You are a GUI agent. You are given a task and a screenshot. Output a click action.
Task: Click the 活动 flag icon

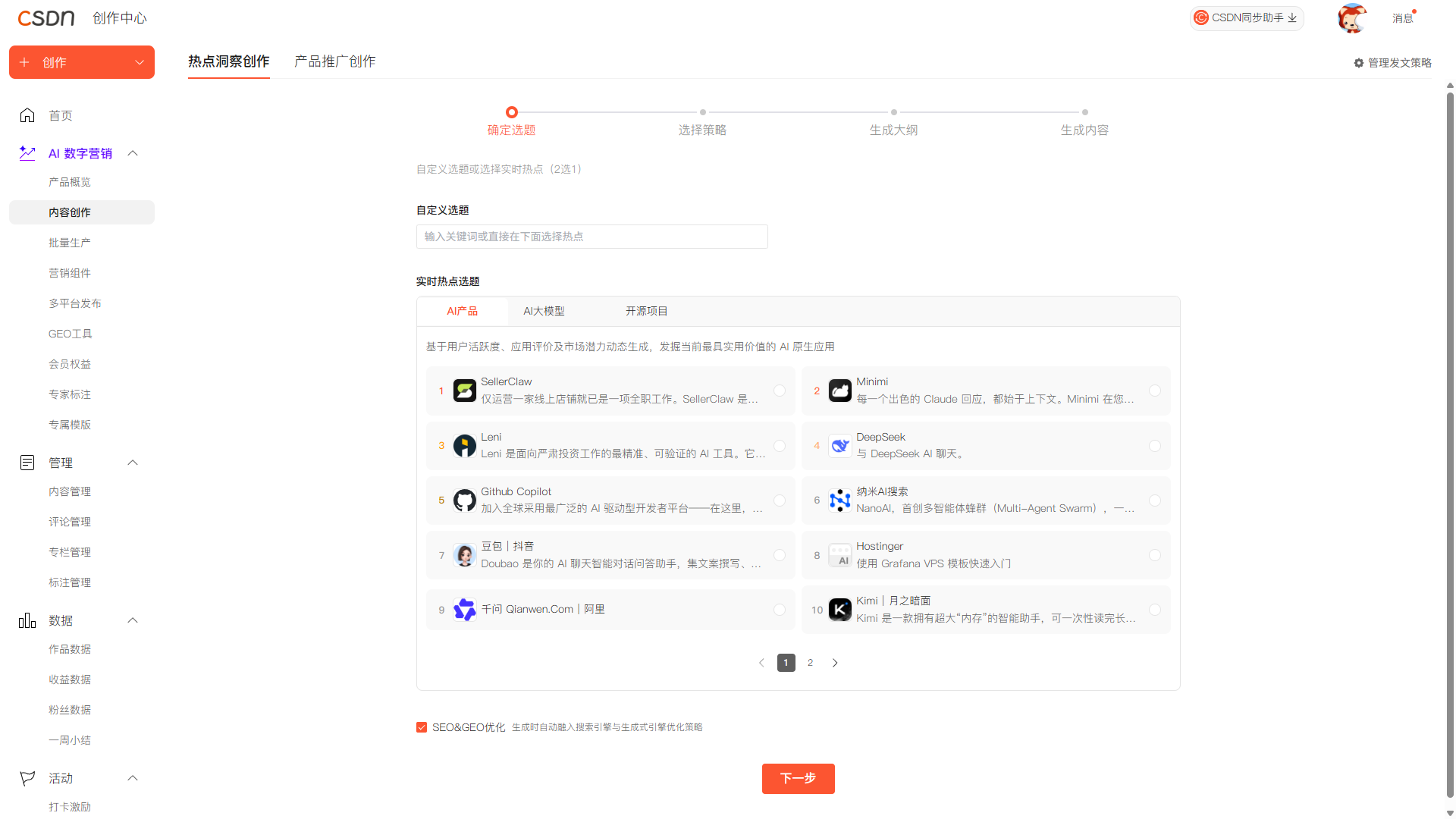[x=27, y=778]
